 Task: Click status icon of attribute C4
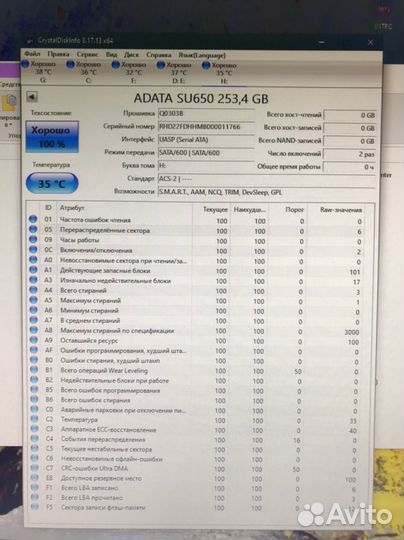[x=34, y=438]
